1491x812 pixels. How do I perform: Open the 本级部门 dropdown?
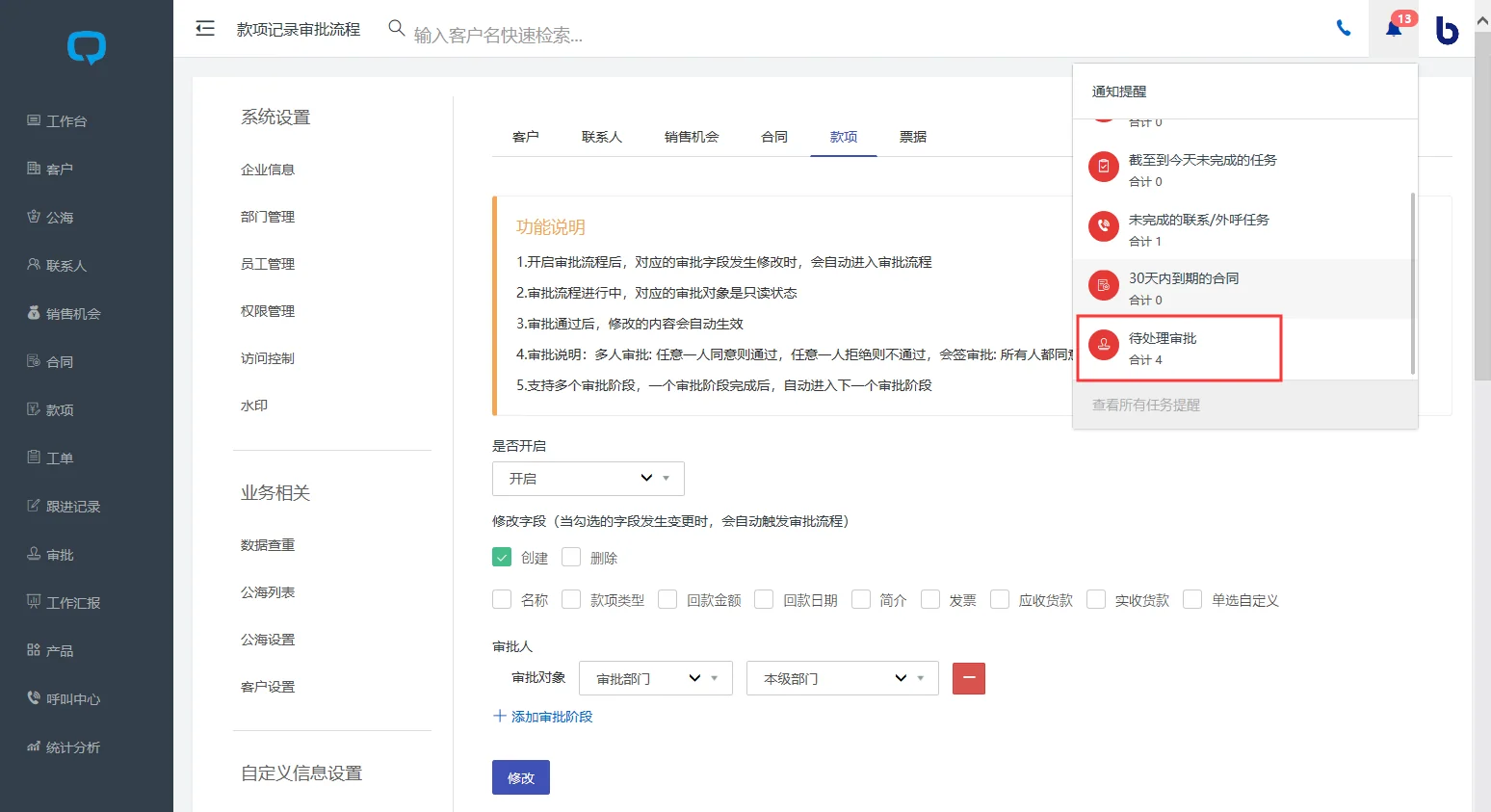click(x=843, y=678)
